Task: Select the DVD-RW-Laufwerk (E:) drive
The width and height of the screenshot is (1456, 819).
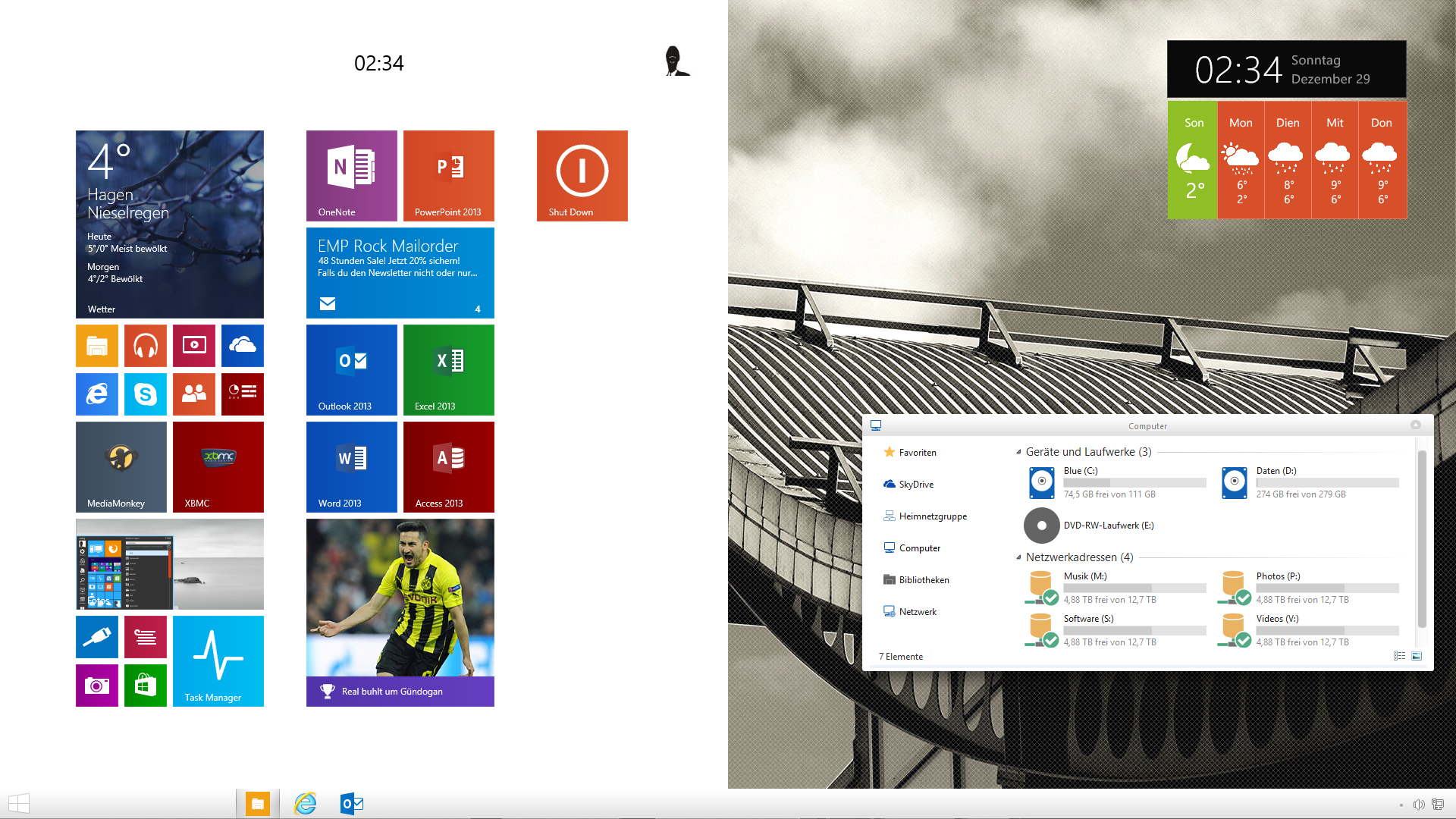Action: [x=1090, y=526]
